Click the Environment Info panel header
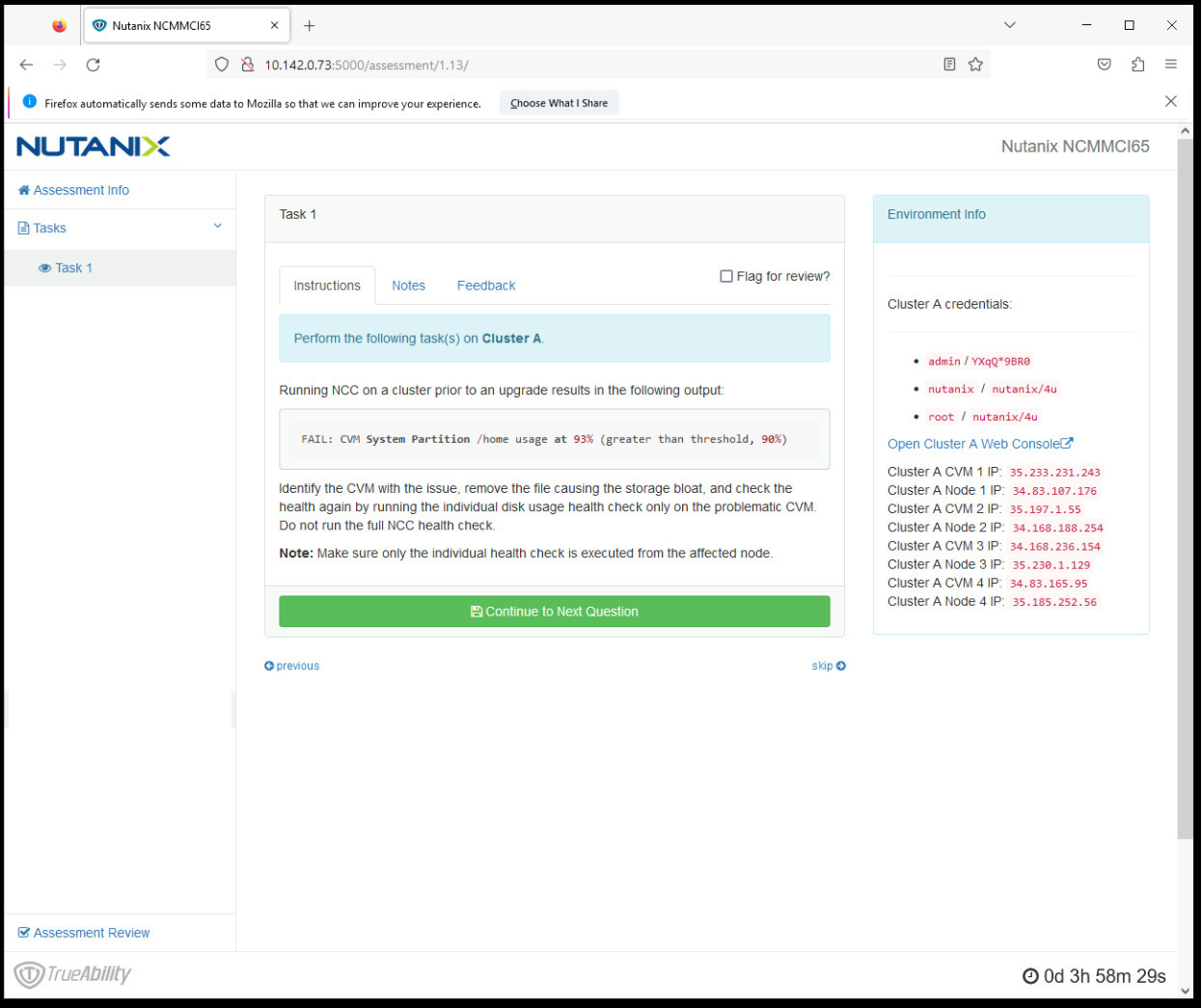 click(x=1011, y=219)
